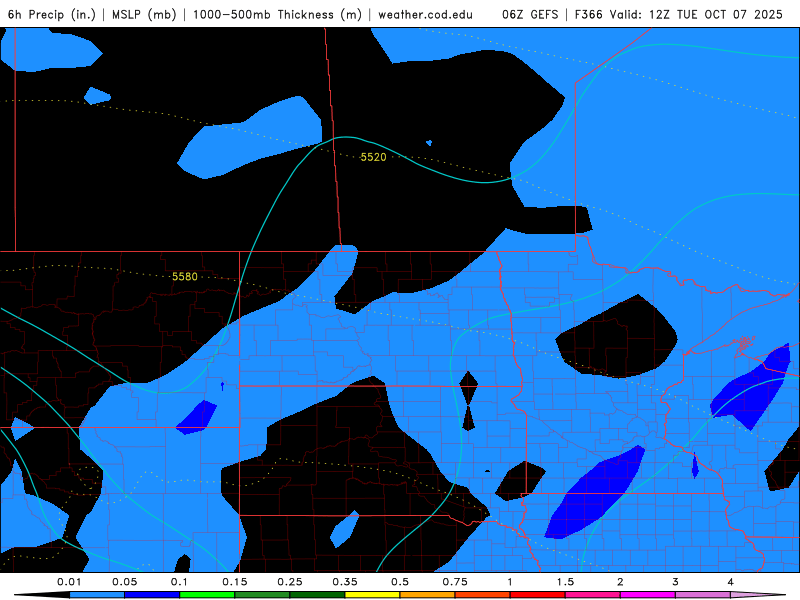The height and width of the screenshot is (600, 800).
Task: Click the yellow legend swatch
Action: click(x=372, y=595)
